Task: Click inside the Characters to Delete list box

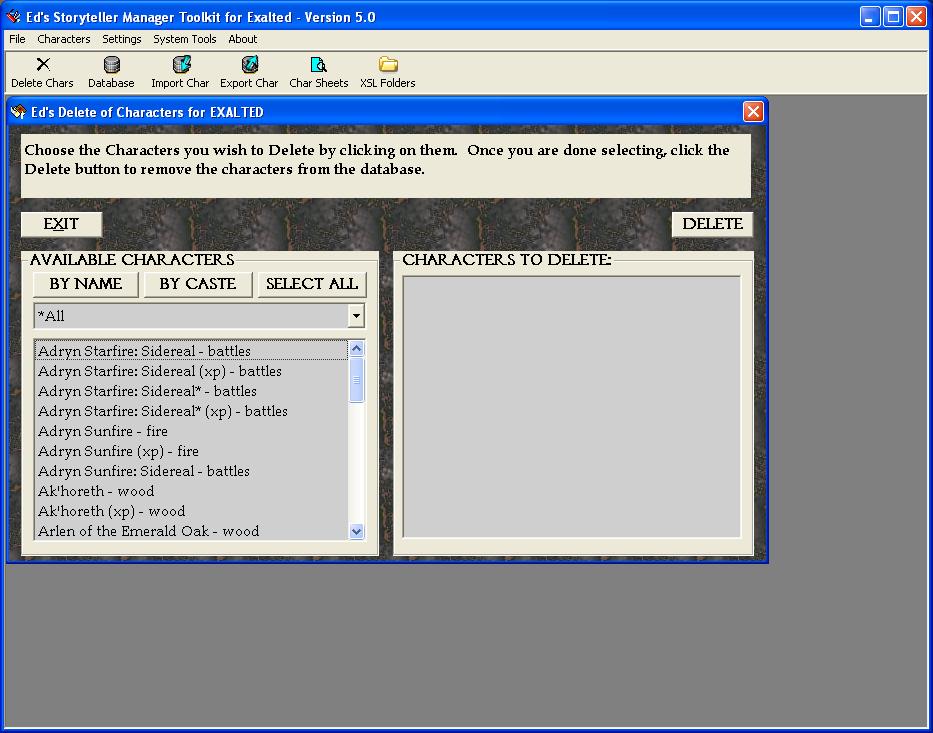Action: [572, 407]
